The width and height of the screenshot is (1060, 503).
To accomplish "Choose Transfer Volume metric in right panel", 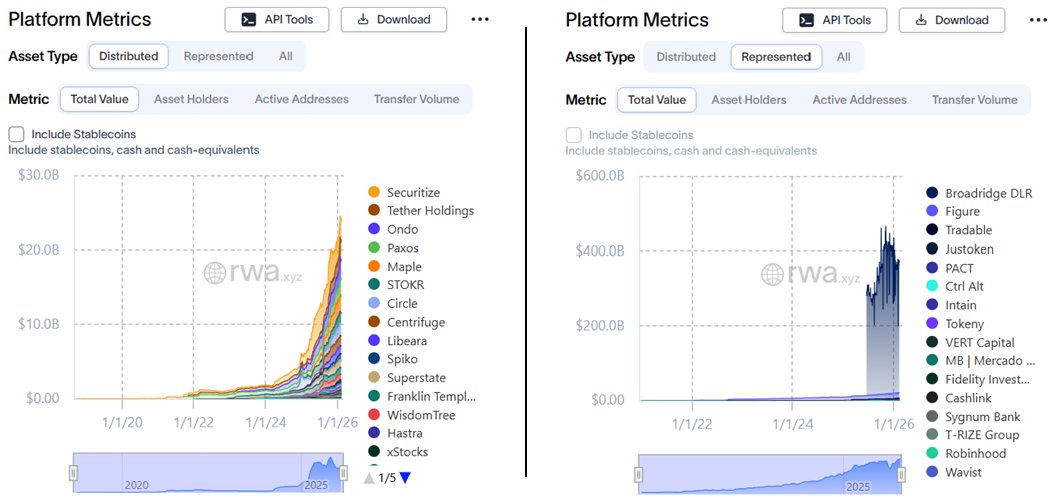I will click(974, 99).
